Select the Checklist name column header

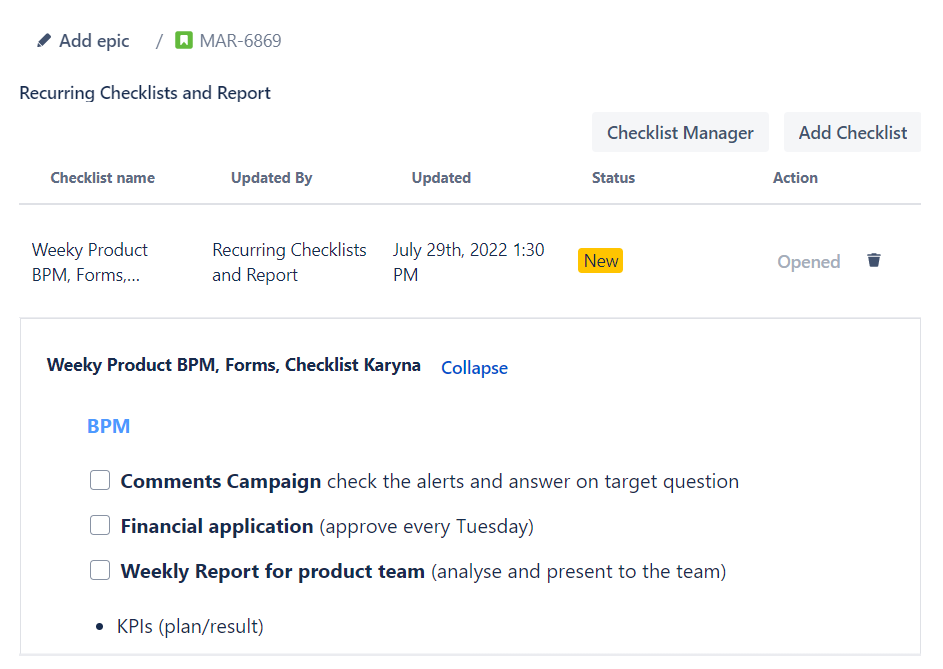(x=103, y=178)
